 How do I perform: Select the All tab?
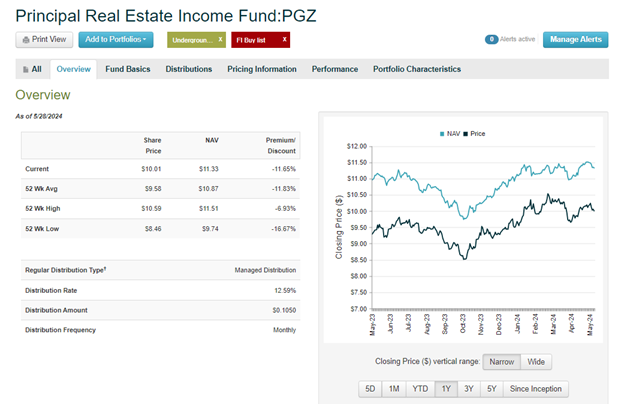(33, 69)
